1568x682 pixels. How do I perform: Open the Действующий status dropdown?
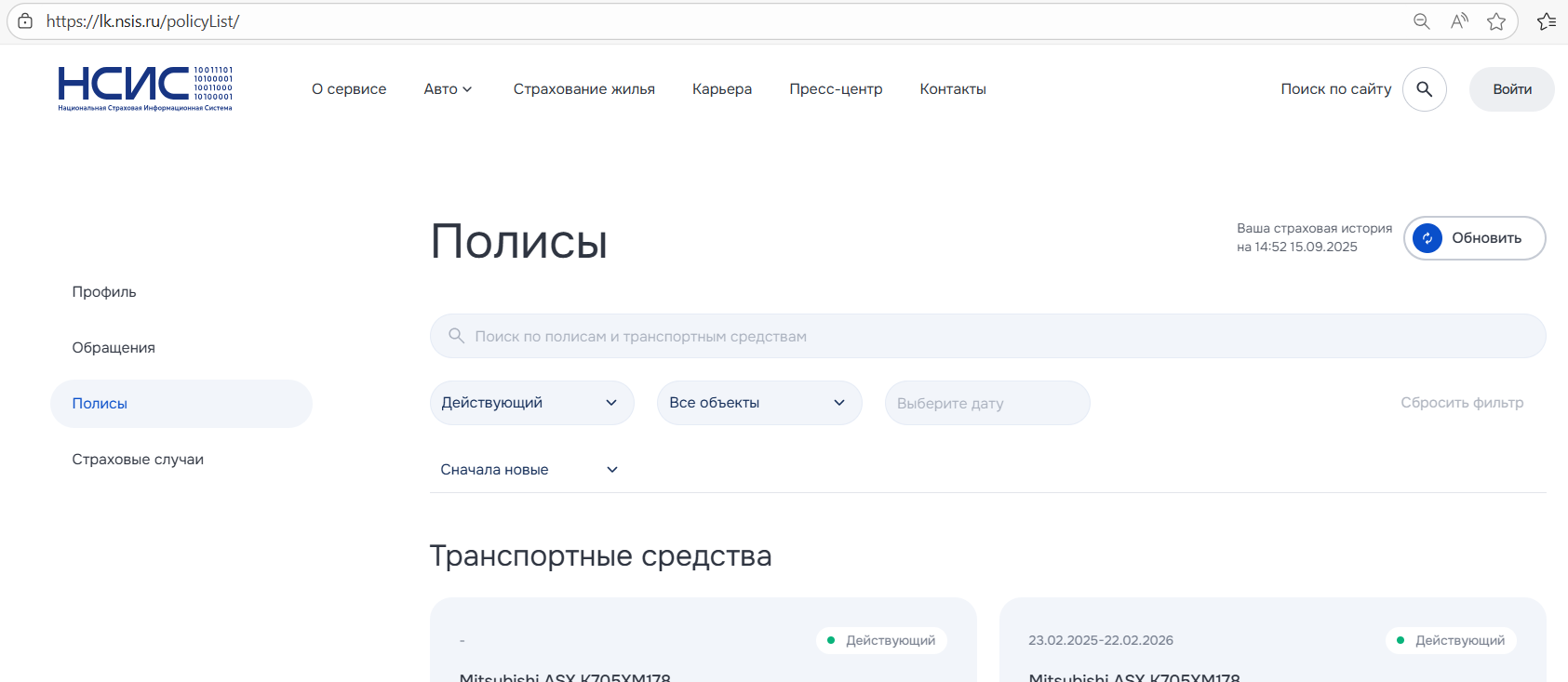(x=531, y=403)
